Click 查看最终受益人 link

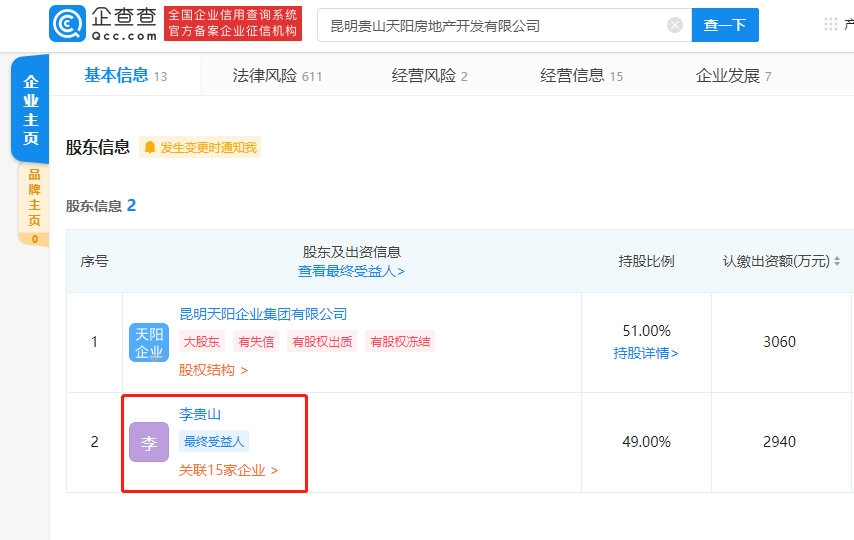351,271
